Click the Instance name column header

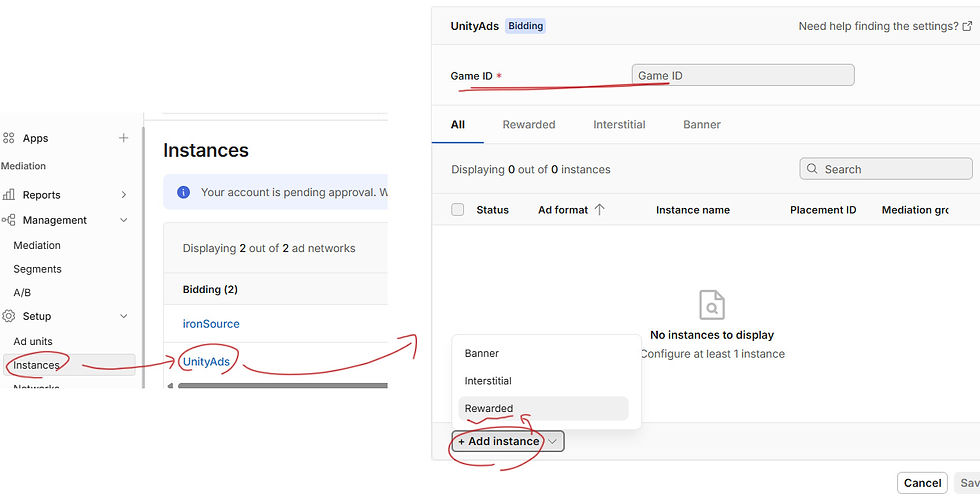(x=692, y=210)
